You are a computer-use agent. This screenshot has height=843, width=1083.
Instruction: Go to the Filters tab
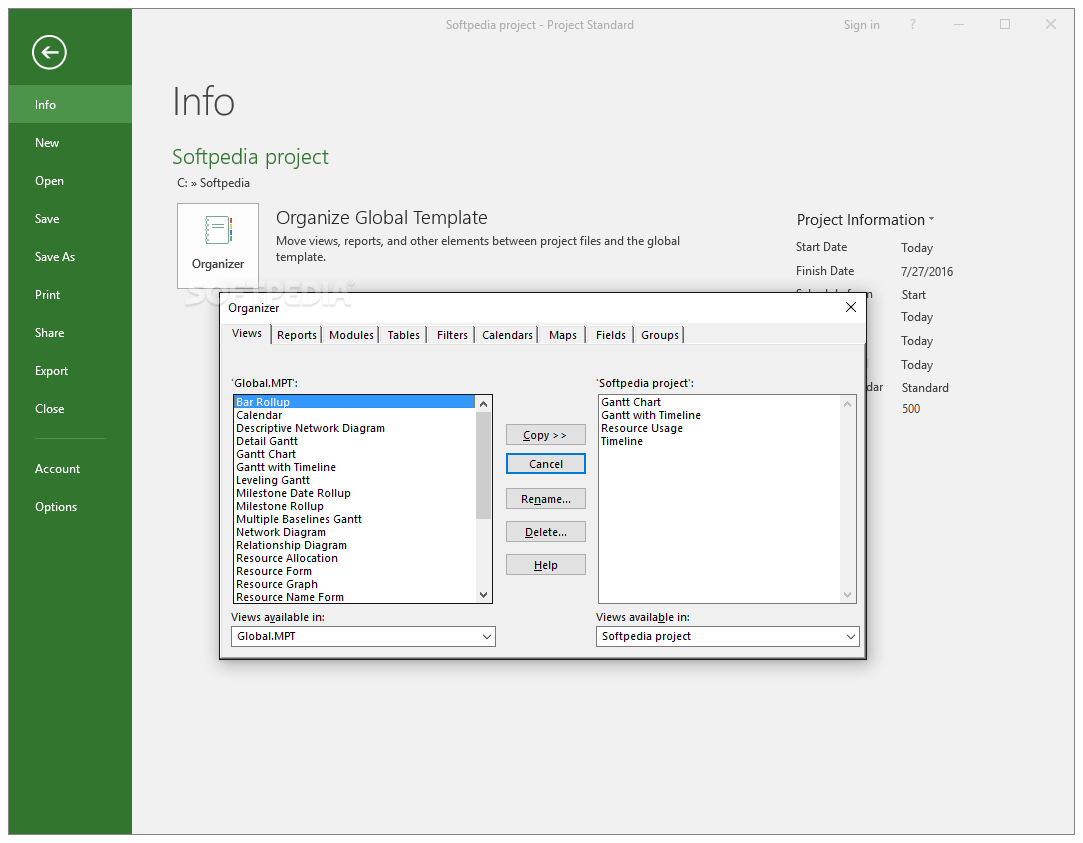pyautogui.click(x=452, y=335)
